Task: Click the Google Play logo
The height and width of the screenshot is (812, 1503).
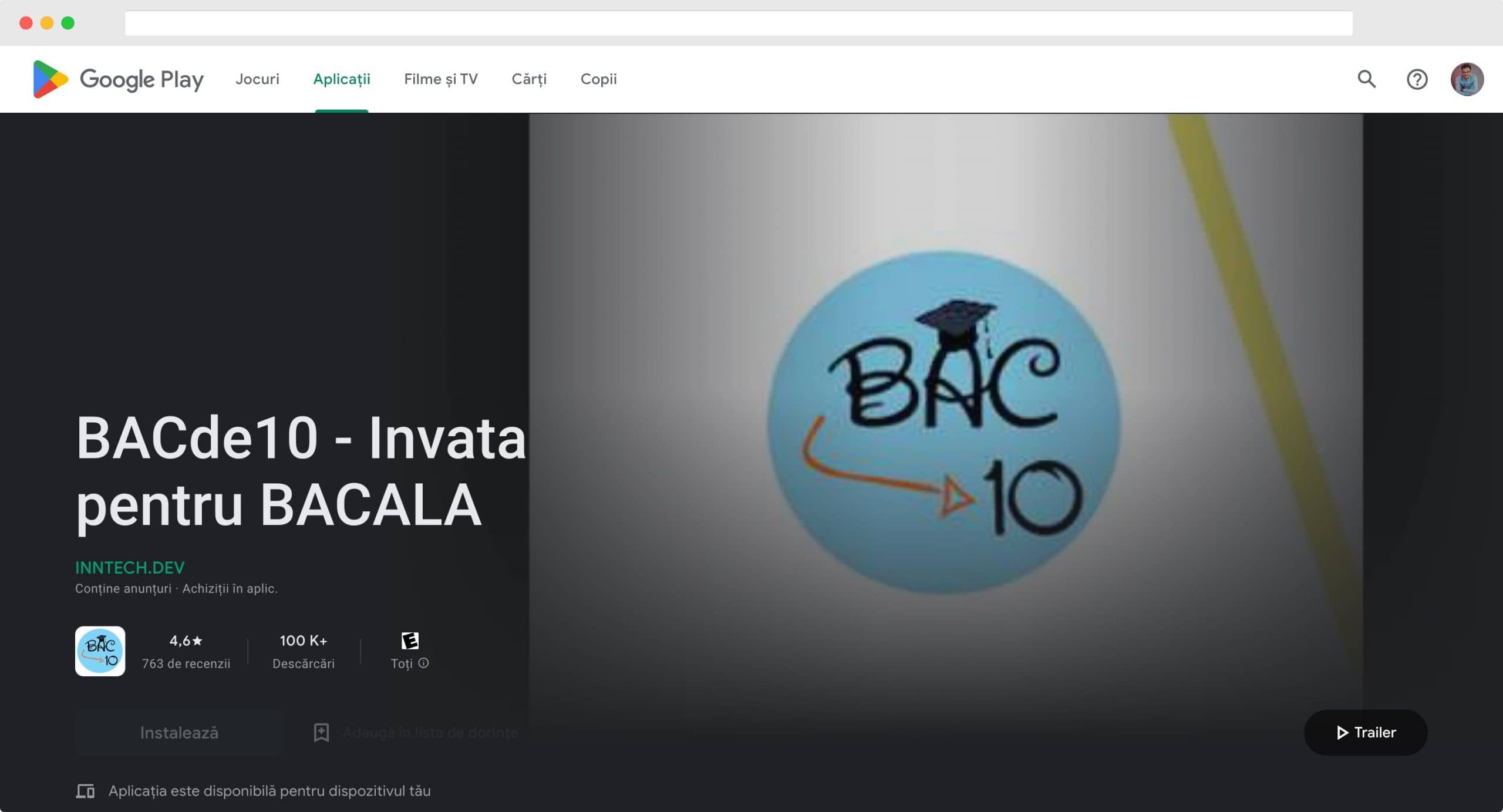Action: point(118,79)
